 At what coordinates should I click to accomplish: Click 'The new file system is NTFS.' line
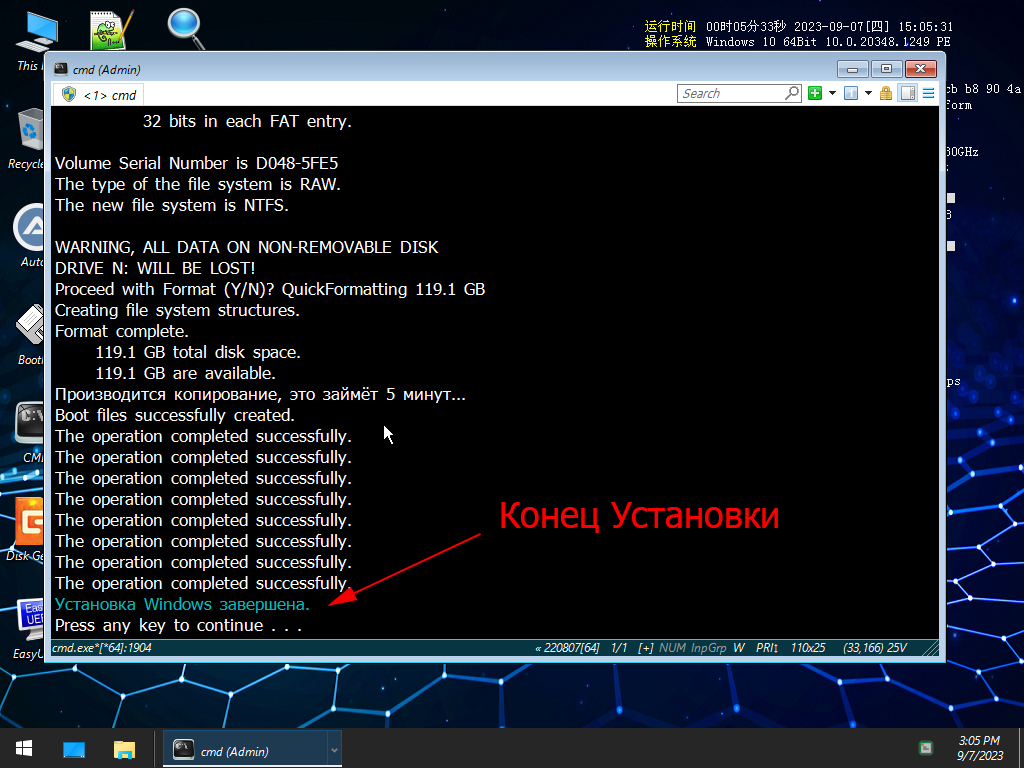(x=172, y=205)
